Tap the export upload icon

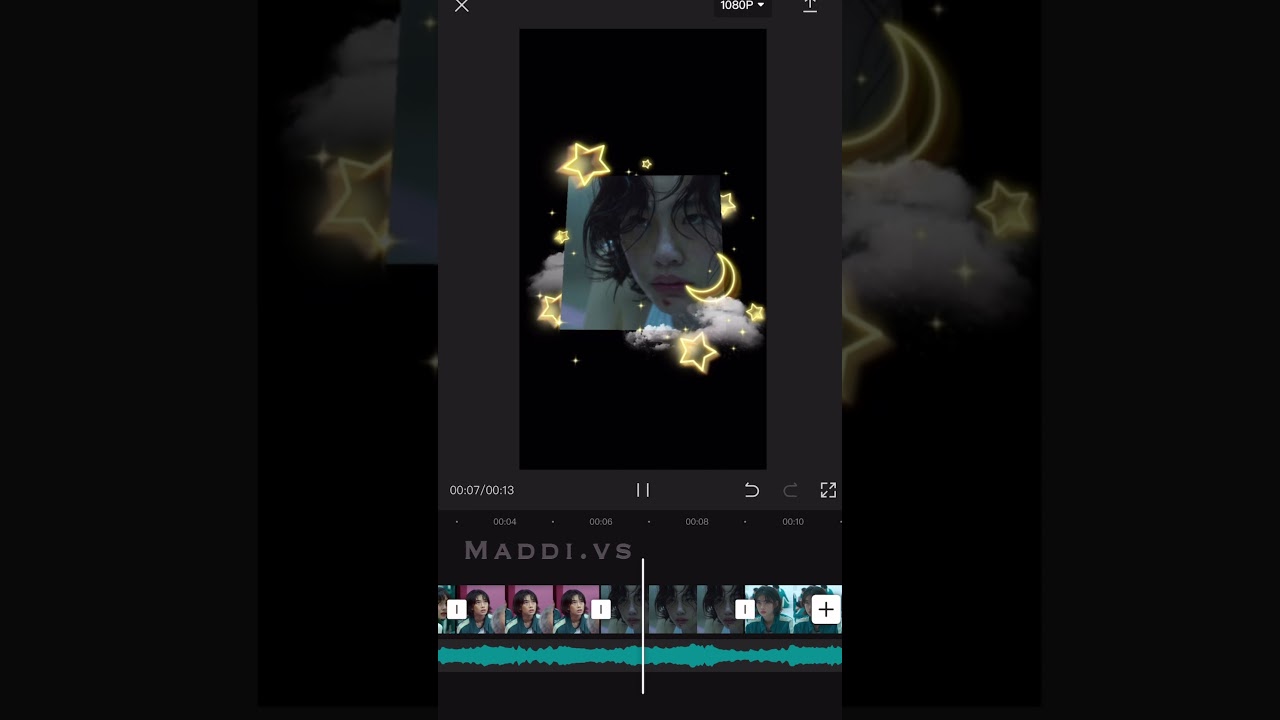[x=810, y=6]
